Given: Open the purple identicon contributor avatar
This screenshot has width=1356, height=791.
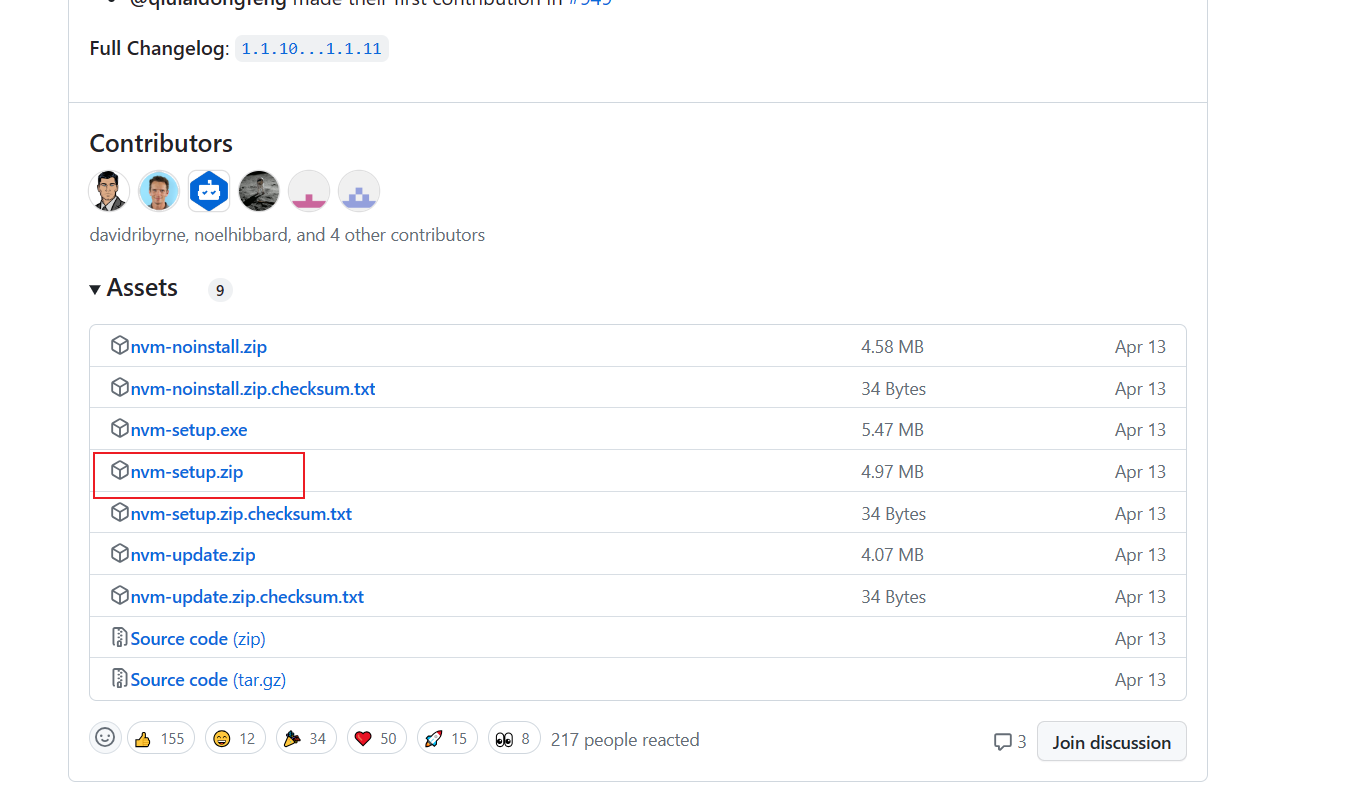Looking at the screenshot, I should point(359,191).
